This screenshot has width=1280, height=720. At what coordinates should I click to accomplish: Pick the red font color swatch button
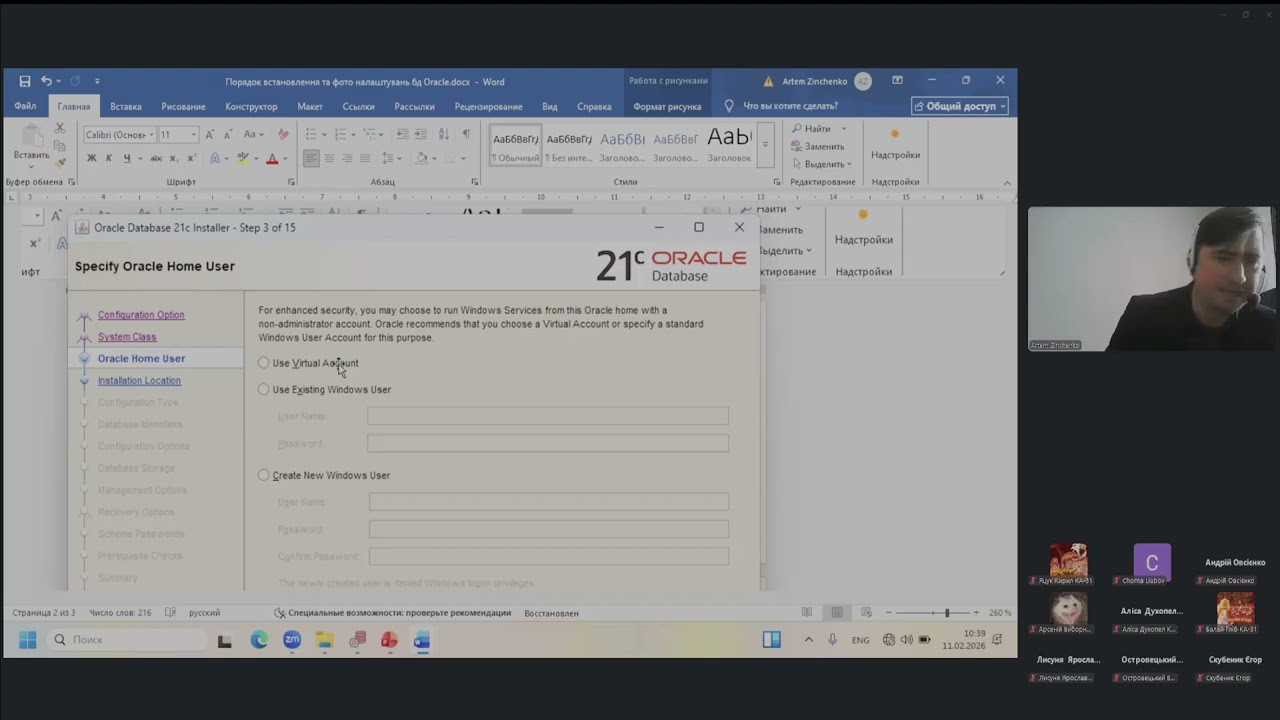point(272,158)
